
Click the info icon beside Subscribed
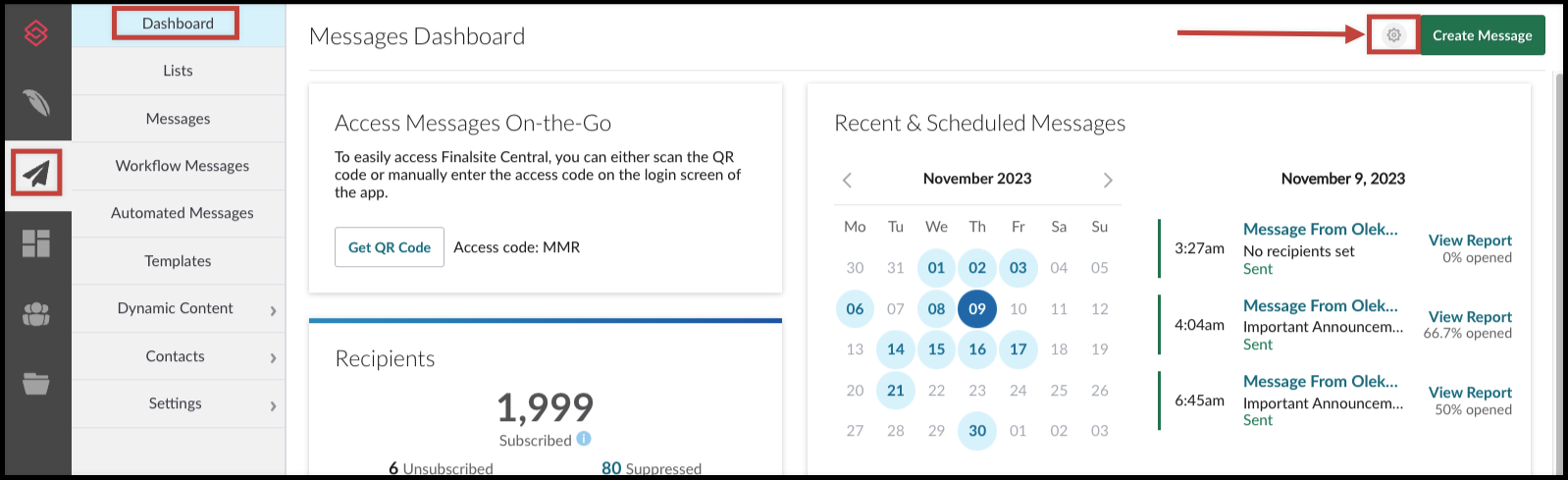(x=584, y=439)
